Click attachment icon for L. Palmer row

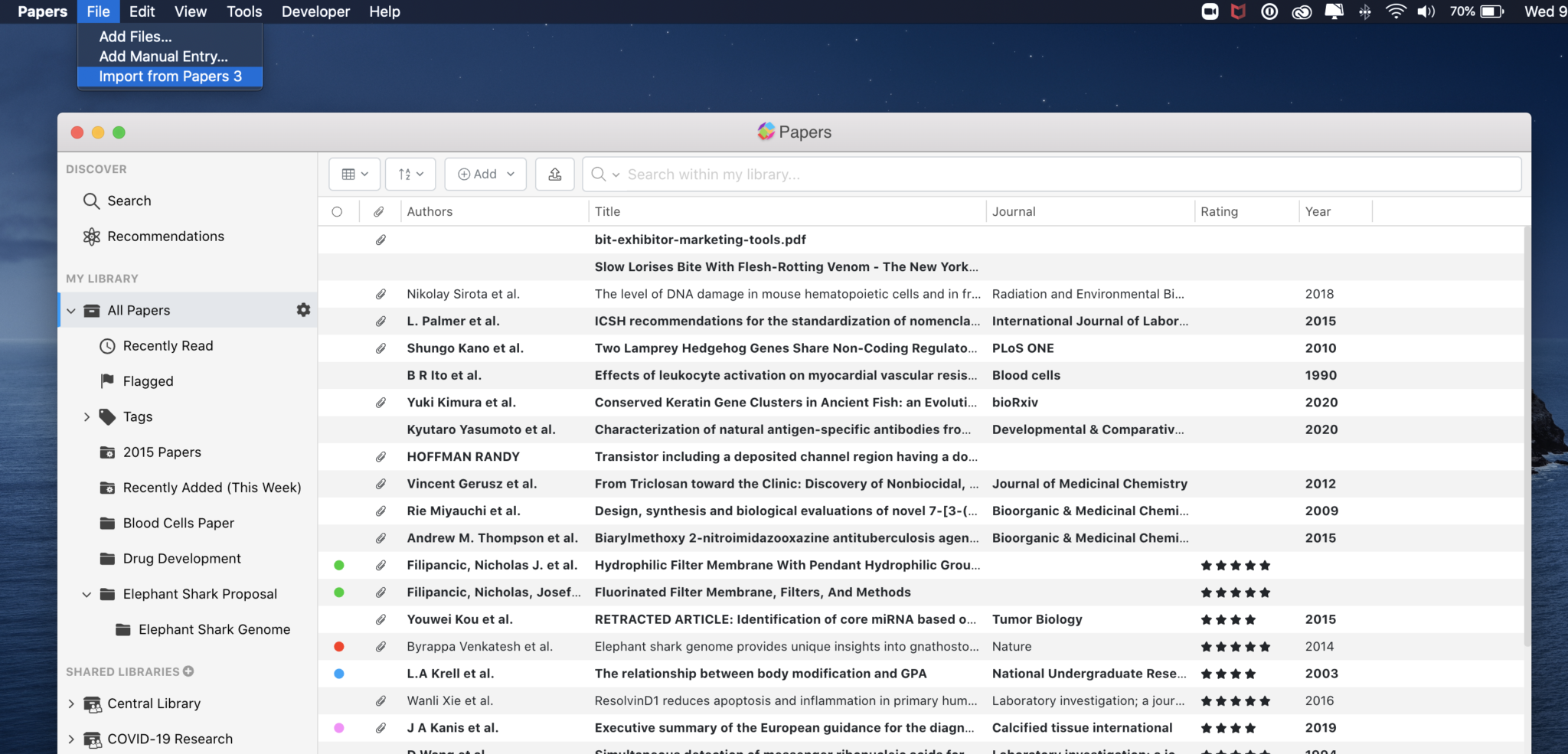[381, 322]
